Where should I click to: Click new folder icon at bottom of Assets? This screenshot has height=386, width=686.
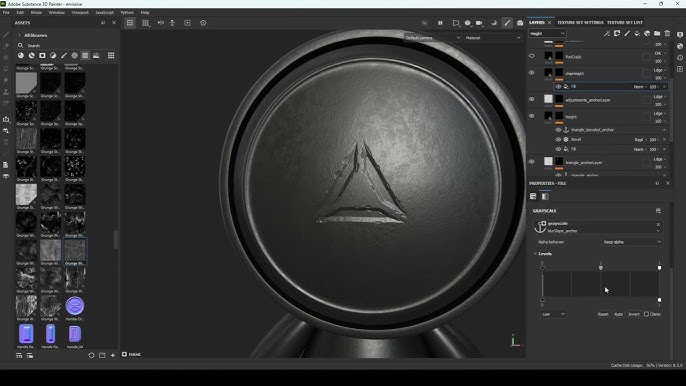pyautogui.click(x=102, y=355)
